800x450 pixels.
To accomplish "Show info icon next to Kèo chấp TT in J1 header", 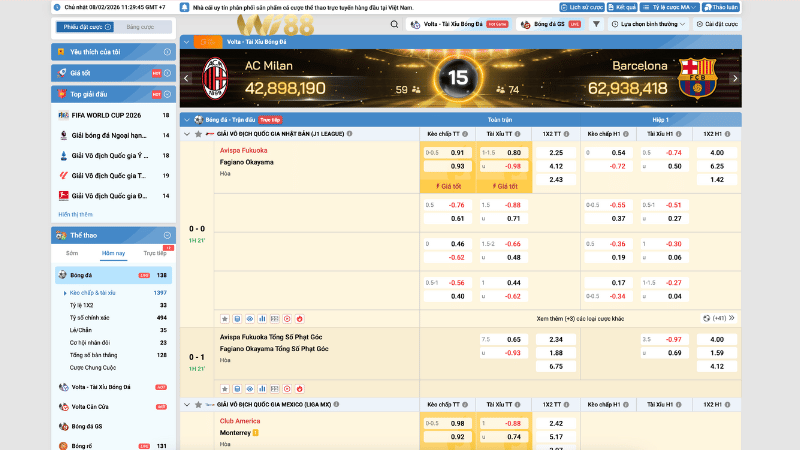I will point(465,134).
